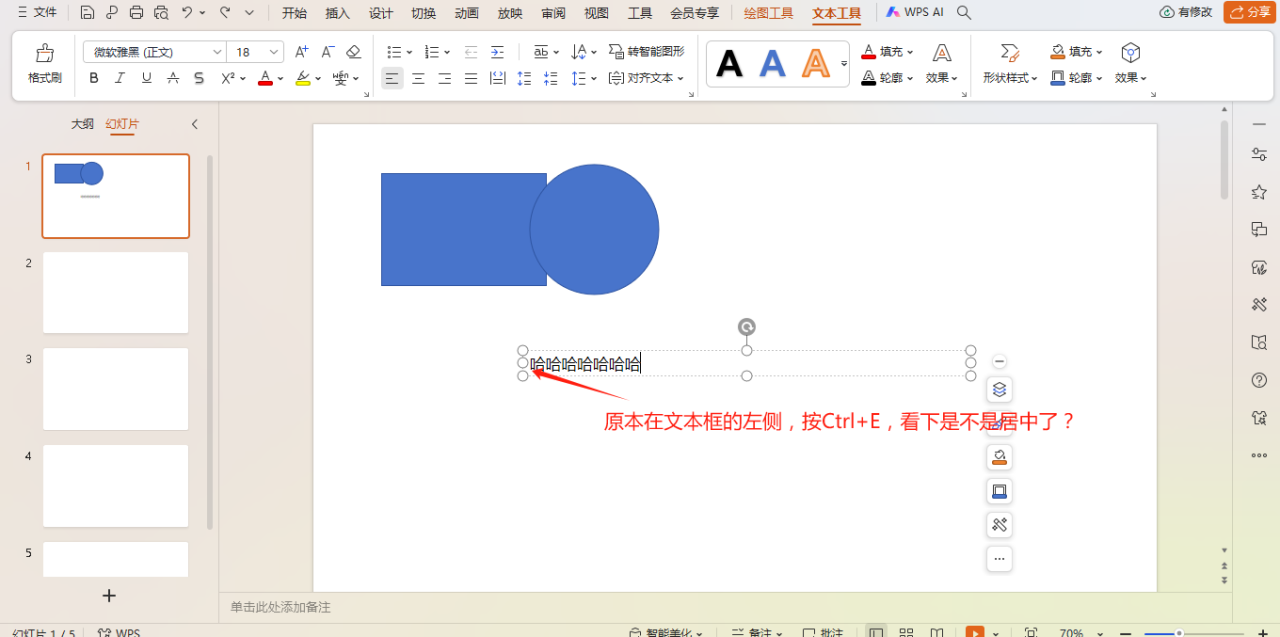This screenshot has width=1280, height=637.
Task: Click the magic wand icon beside the slide
Action: tap(998, 524)
